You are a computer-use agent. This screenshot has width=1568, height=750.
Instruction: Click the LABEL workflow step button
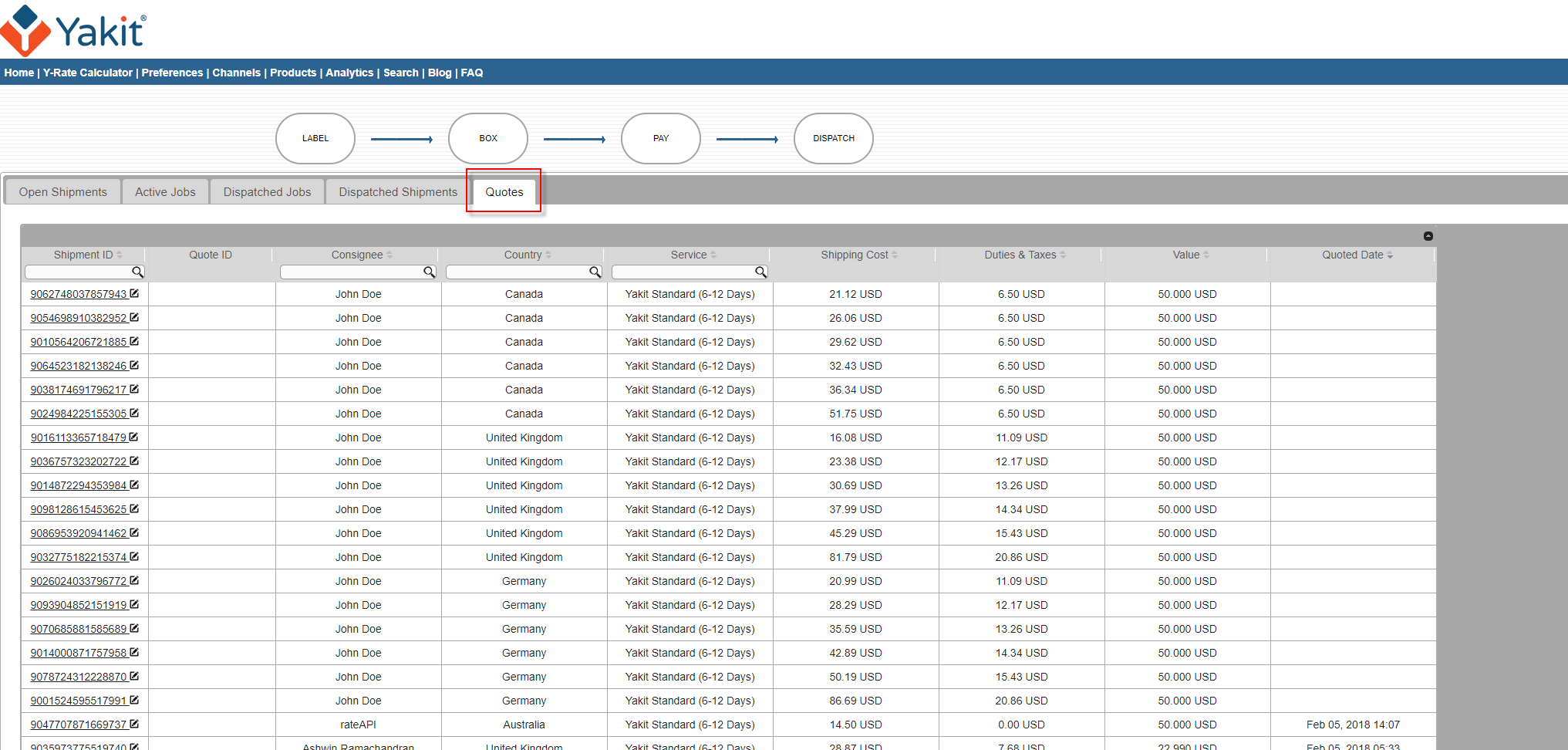315,139
